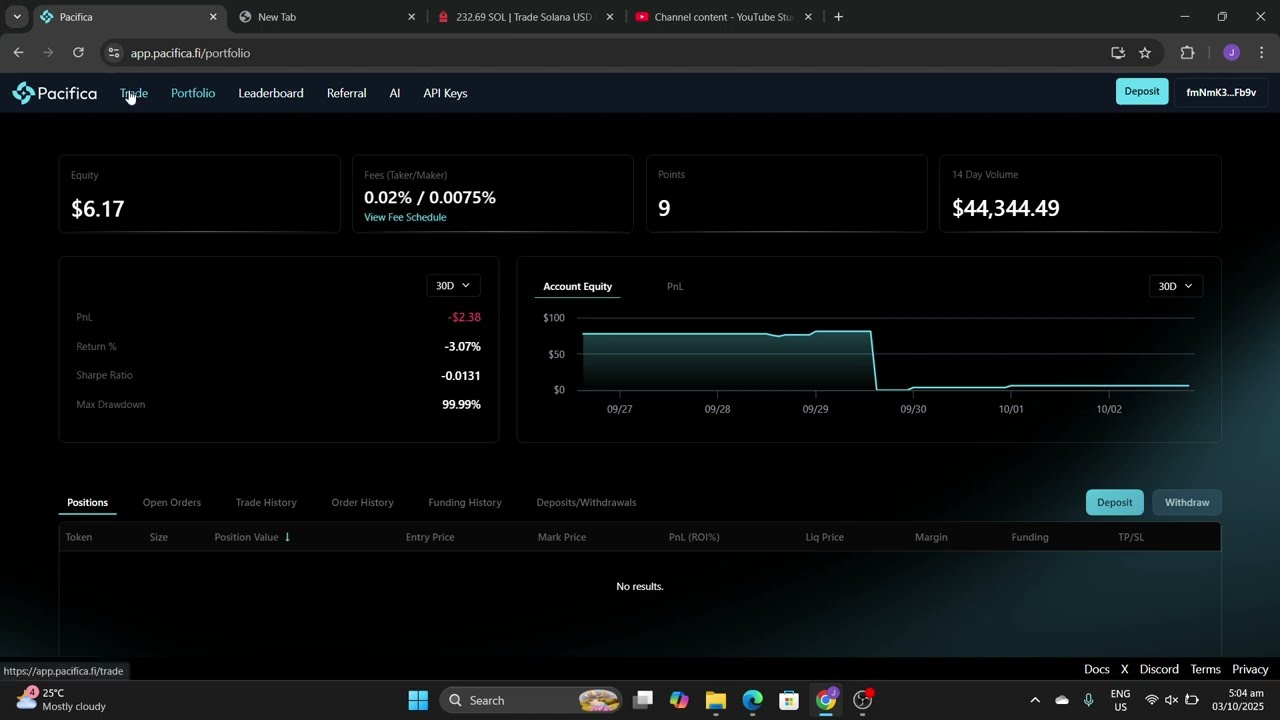Click the install app icon in address bar
This screenshot has height=720, width=1280.
(1118, 53)
